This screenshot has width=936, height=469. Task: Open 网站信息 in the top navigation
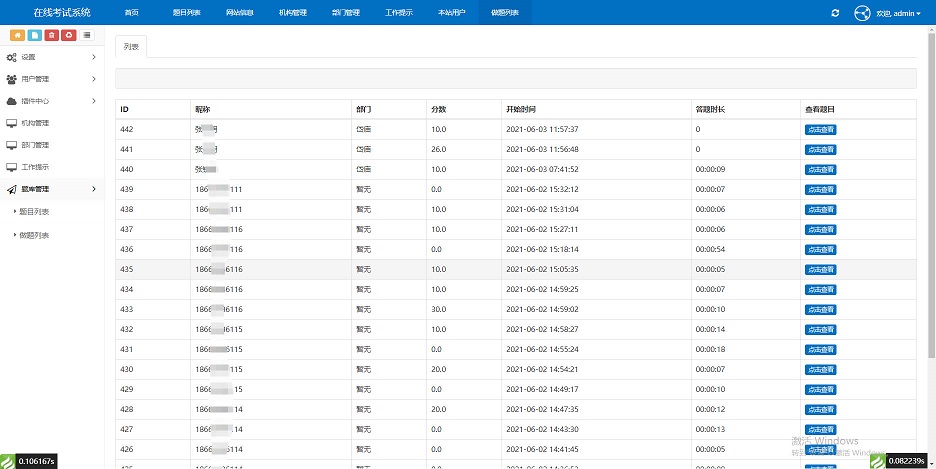[x=240, y=12]
